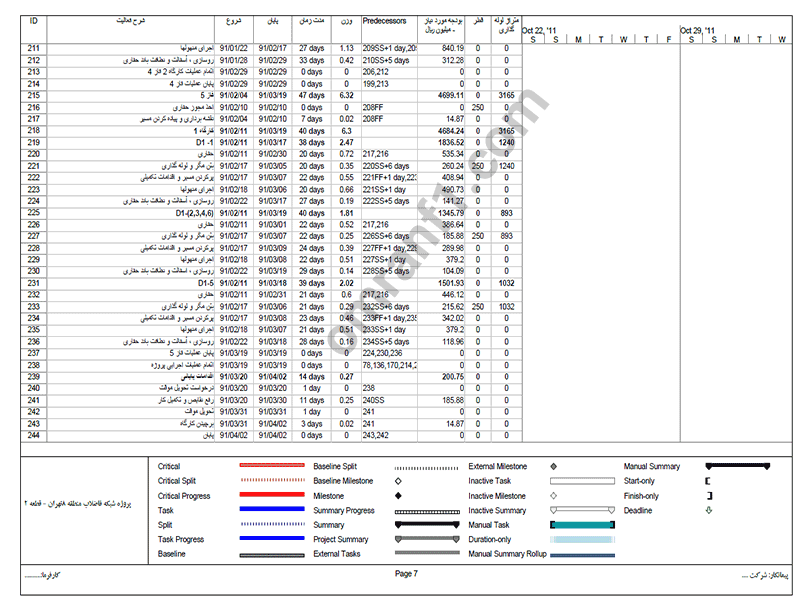Click the Oct 29, '11 timeline header
The width and height of the screenshot is (800, 600).
click(697, 30)
